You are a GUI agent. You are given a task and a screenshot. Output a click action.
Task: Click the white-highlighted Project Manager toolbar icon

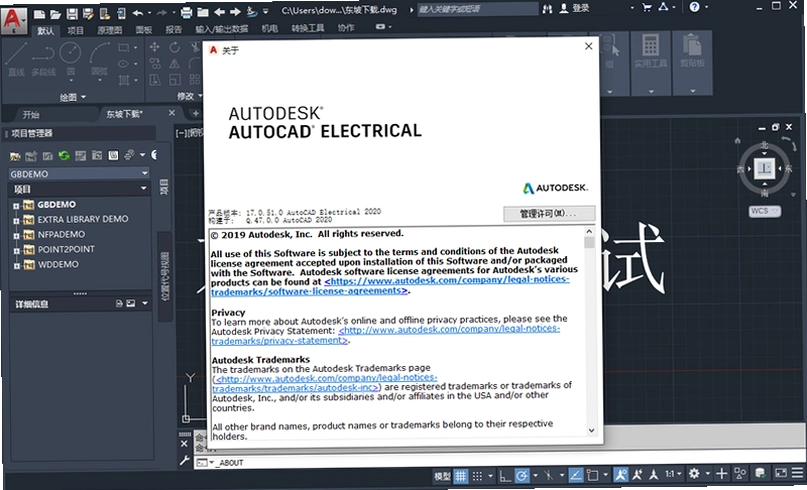[x=113, y=155]
